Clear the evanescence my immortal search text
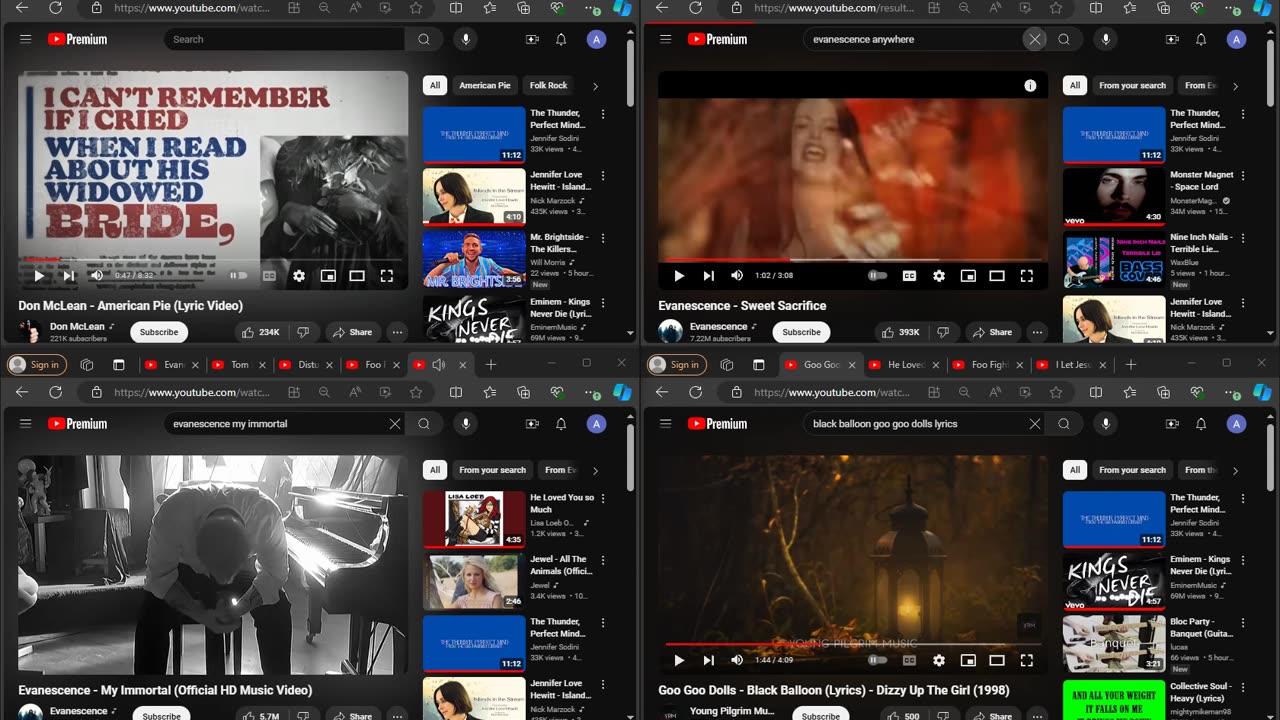The image size is (1280, 720). click(x=395, y=424)
